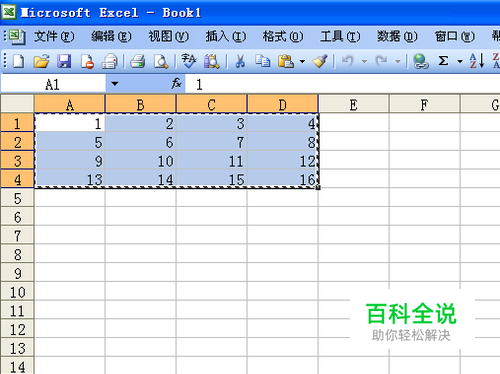Select row 1 header
This screenshot has width=500, height=374.
coord(17,123)
